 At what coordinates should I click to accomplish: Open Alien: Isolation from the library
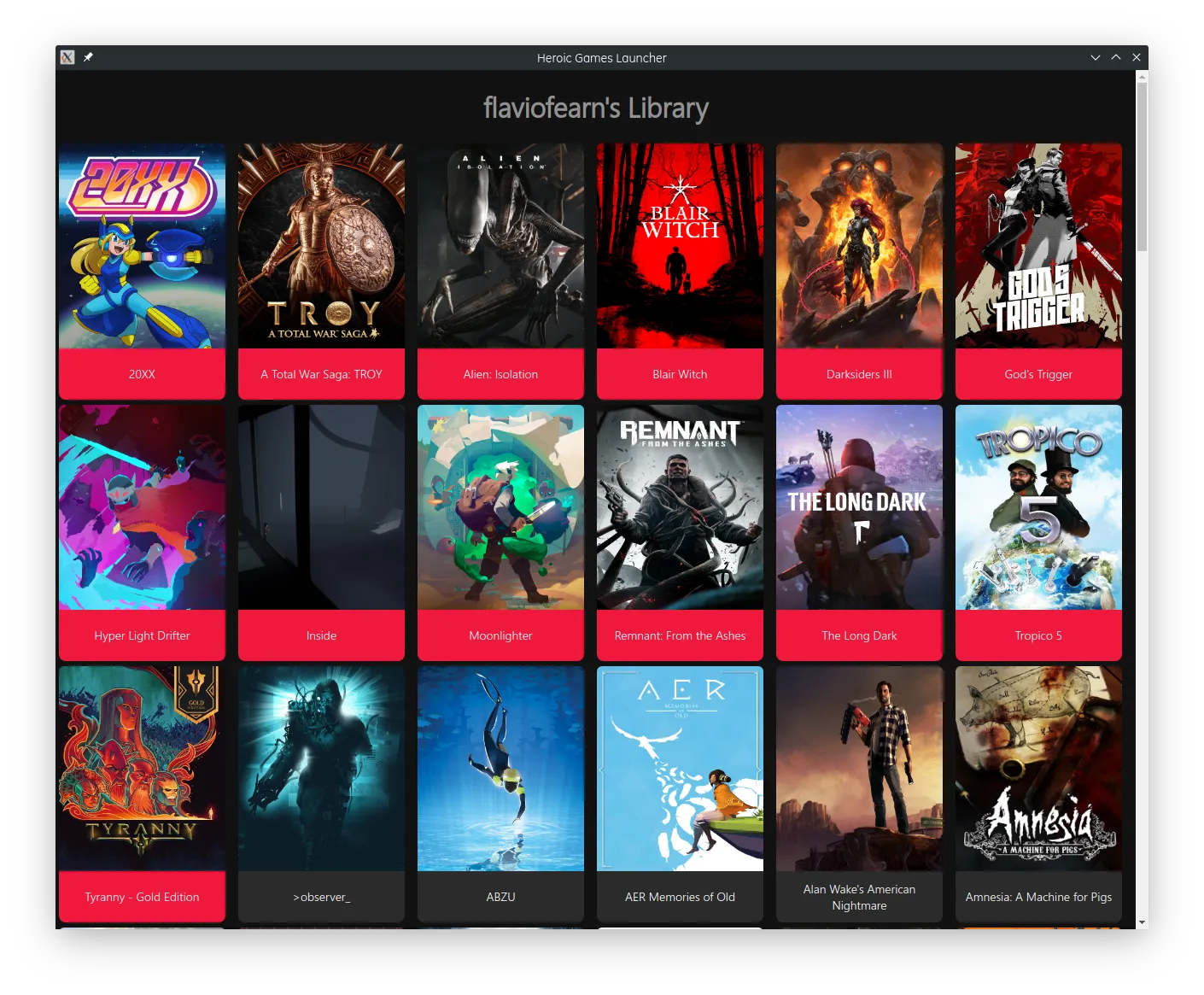click(500, 245)
